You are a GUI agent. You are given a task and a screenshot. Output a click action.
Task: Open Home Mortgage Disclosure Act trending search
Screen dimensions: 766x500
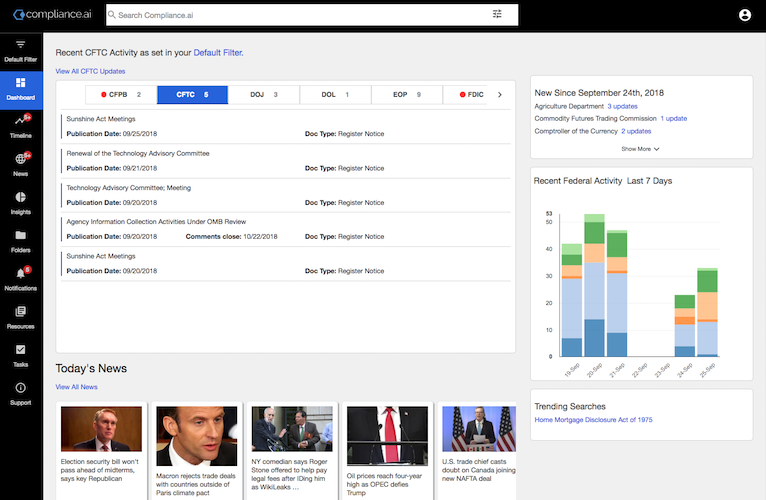click(593, 420)
